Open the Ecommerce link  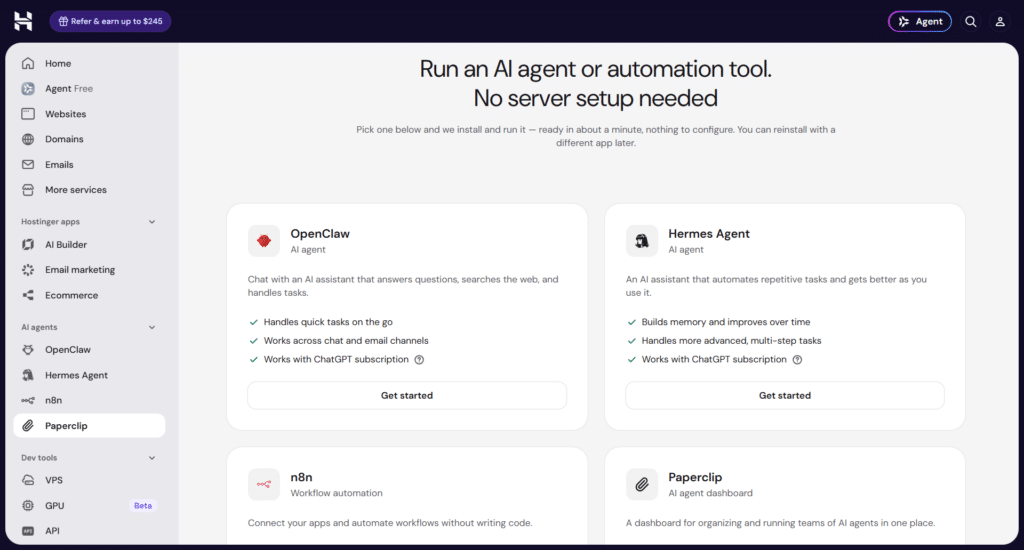[x=71, y=295]
